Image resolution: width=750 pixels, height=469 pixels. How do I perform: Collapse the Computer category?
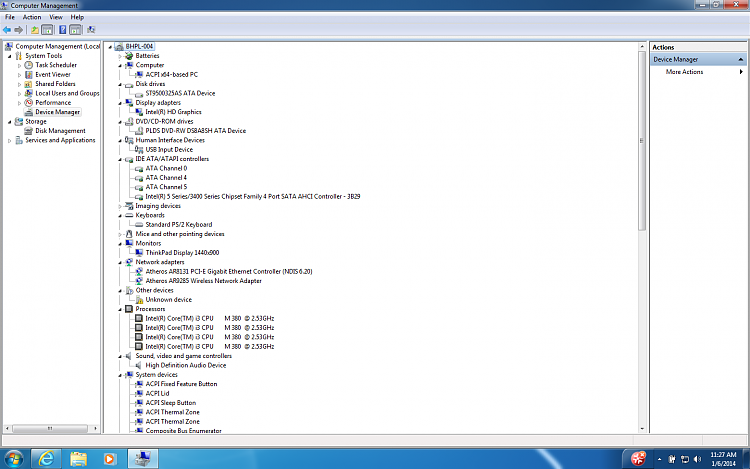pos(120,65)
